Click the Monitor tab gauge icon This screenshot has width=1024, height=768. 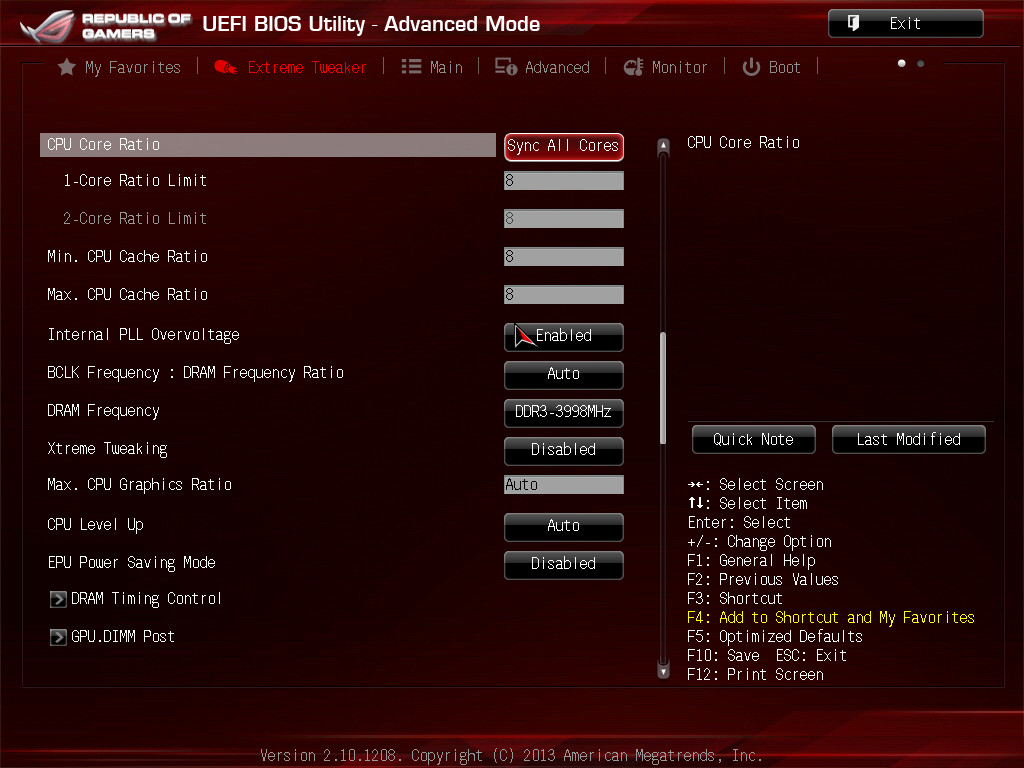point(633,67)
